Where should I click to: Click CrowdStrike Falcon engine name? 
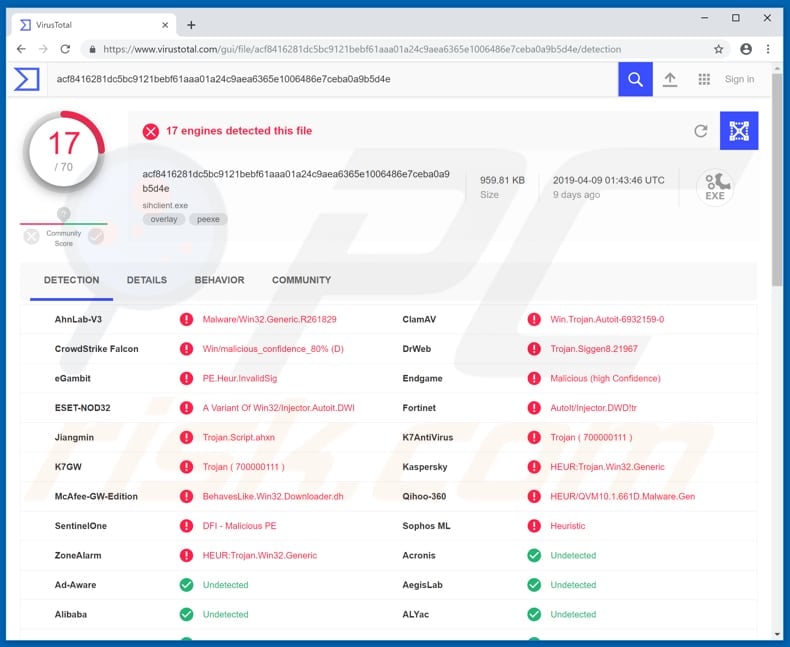coord(96,349)
